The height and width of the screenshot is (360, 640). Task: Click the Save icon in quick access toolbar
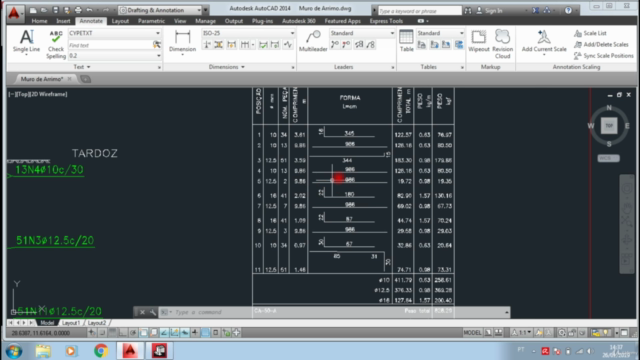(x=56, y=10)
